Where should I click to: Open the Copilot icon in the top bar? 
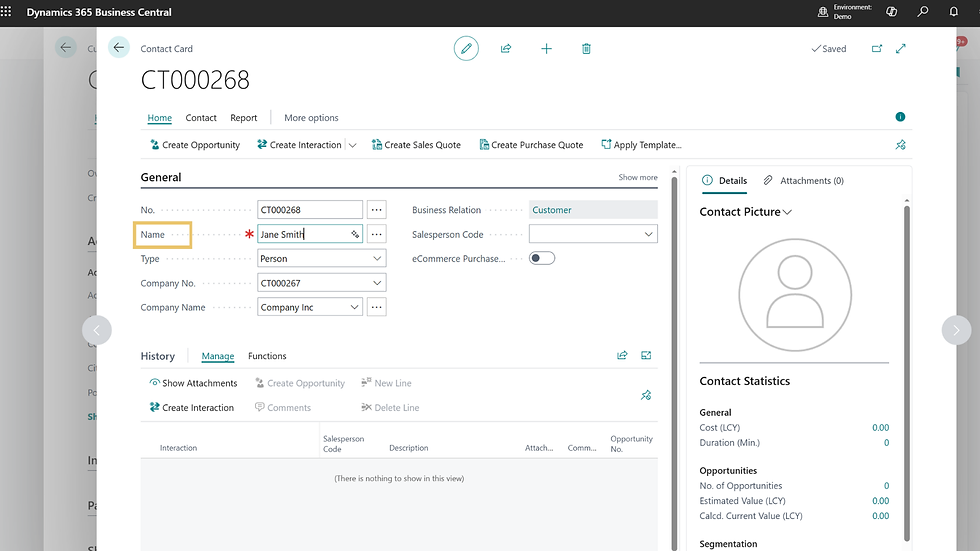[892, 12]
